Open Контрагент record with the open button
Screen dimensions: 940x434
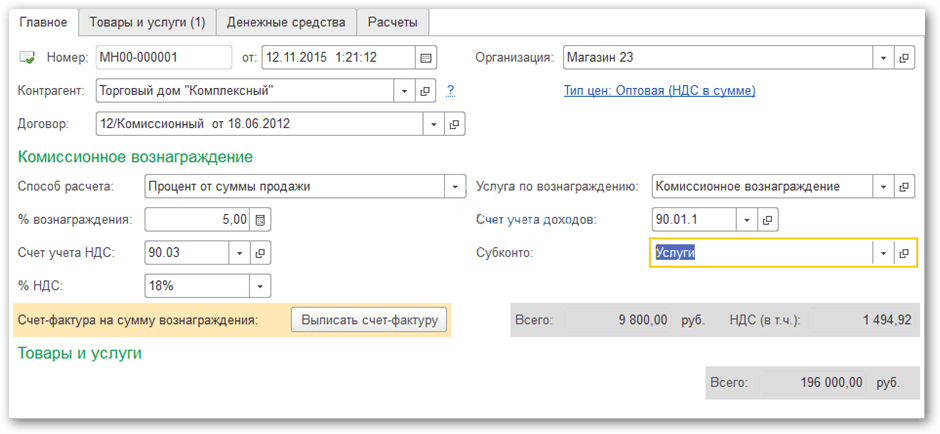426,91
